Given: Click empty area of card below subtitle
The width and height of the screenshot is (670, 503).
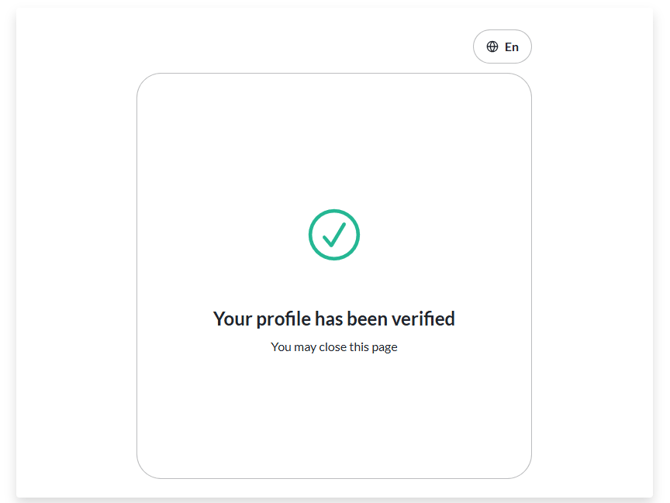Looking at the screenshot, I should pyautogui.click(x=334, y=420).
